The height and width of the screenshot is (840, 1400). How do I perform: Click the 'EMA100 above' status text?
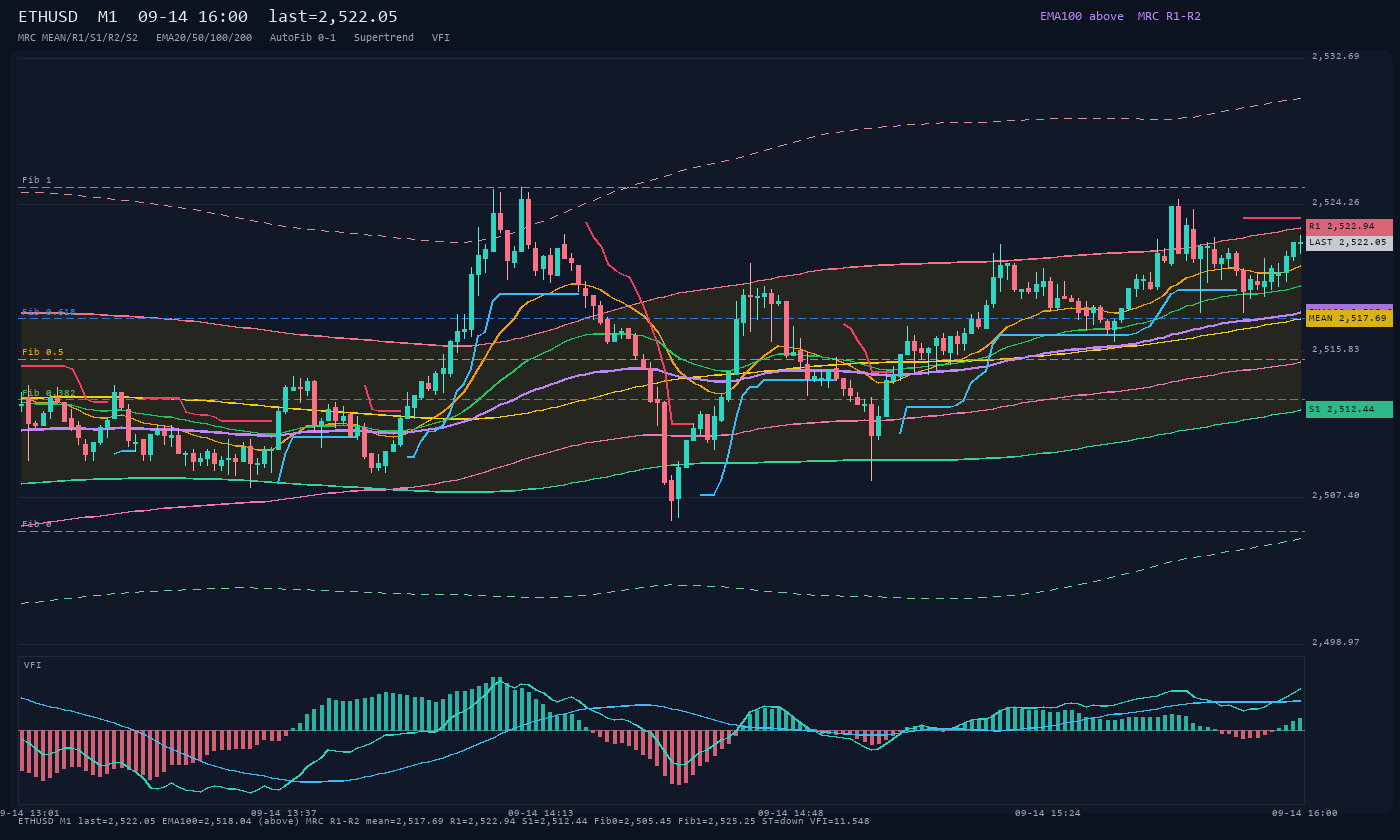[1081, 16]
